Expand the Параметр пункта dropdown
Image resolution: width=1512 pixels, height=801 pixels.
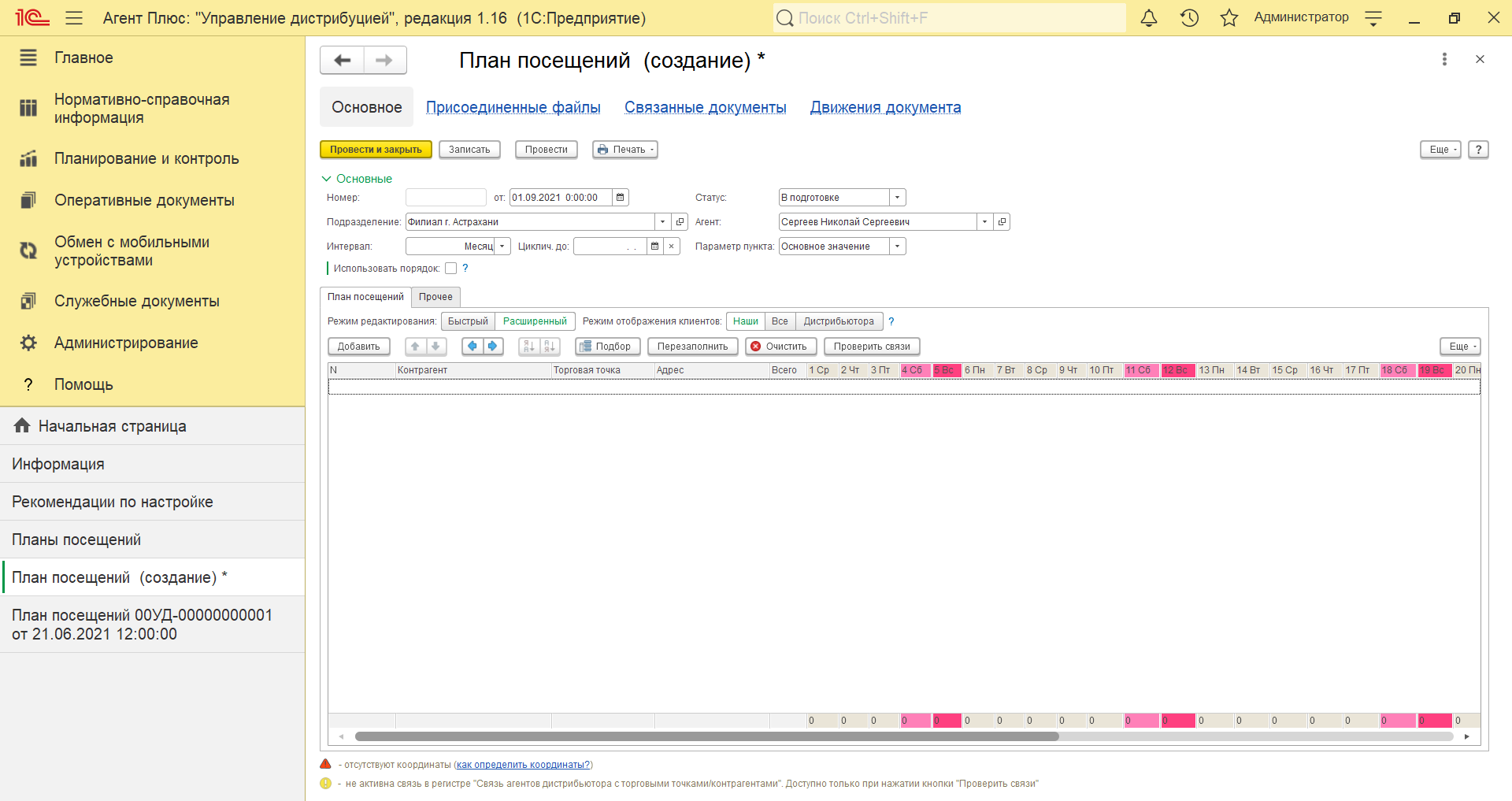point(898,247)
